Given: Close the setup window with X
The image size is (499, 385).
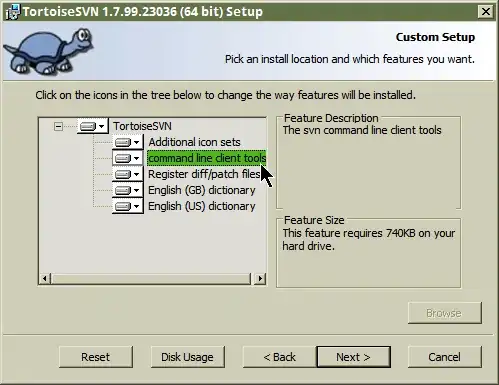Looking at the screenshot, I should point(486,12).
